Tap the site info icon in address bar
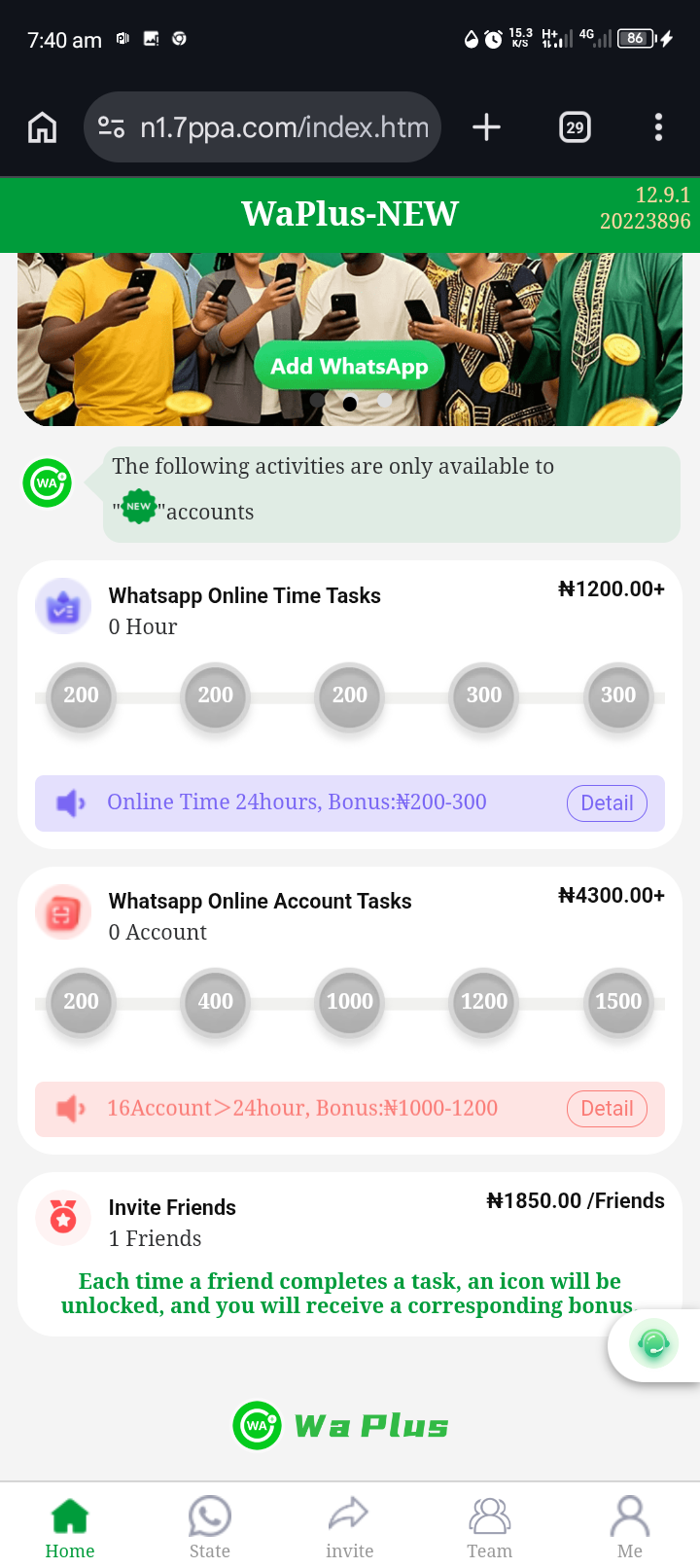Screen dimensions: 700x1568 click(111, 127)
